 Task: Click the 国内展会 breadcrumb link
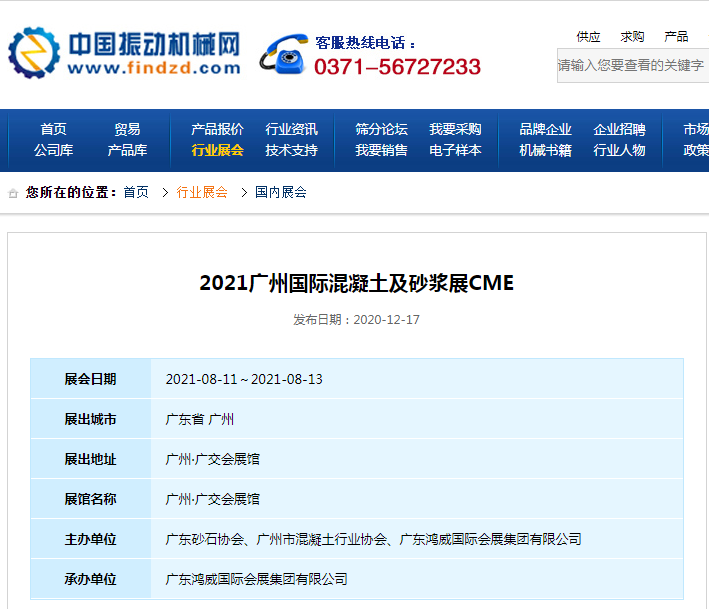[x=280, y=192]
